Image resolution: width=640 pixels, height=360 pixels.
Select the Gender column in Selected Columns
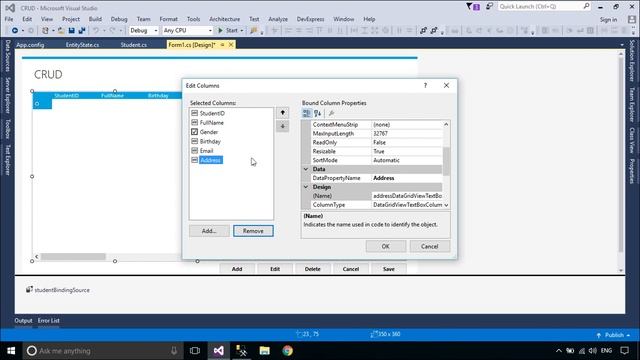click(209, 132)
